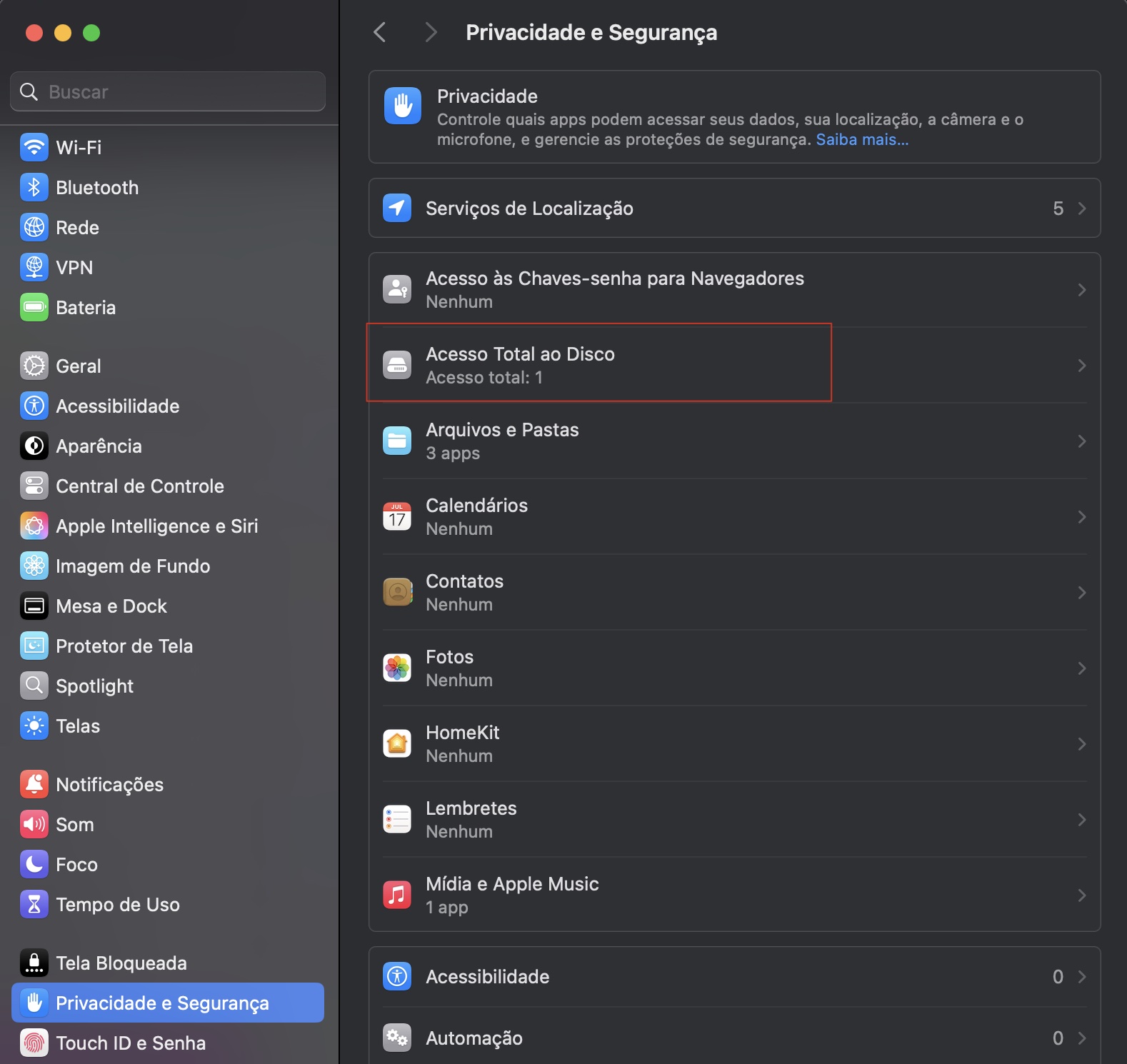Screen dimensions: 1127x1064
Task: Click the Wi-Fi sidebar icon
Action: click(34, 148)
